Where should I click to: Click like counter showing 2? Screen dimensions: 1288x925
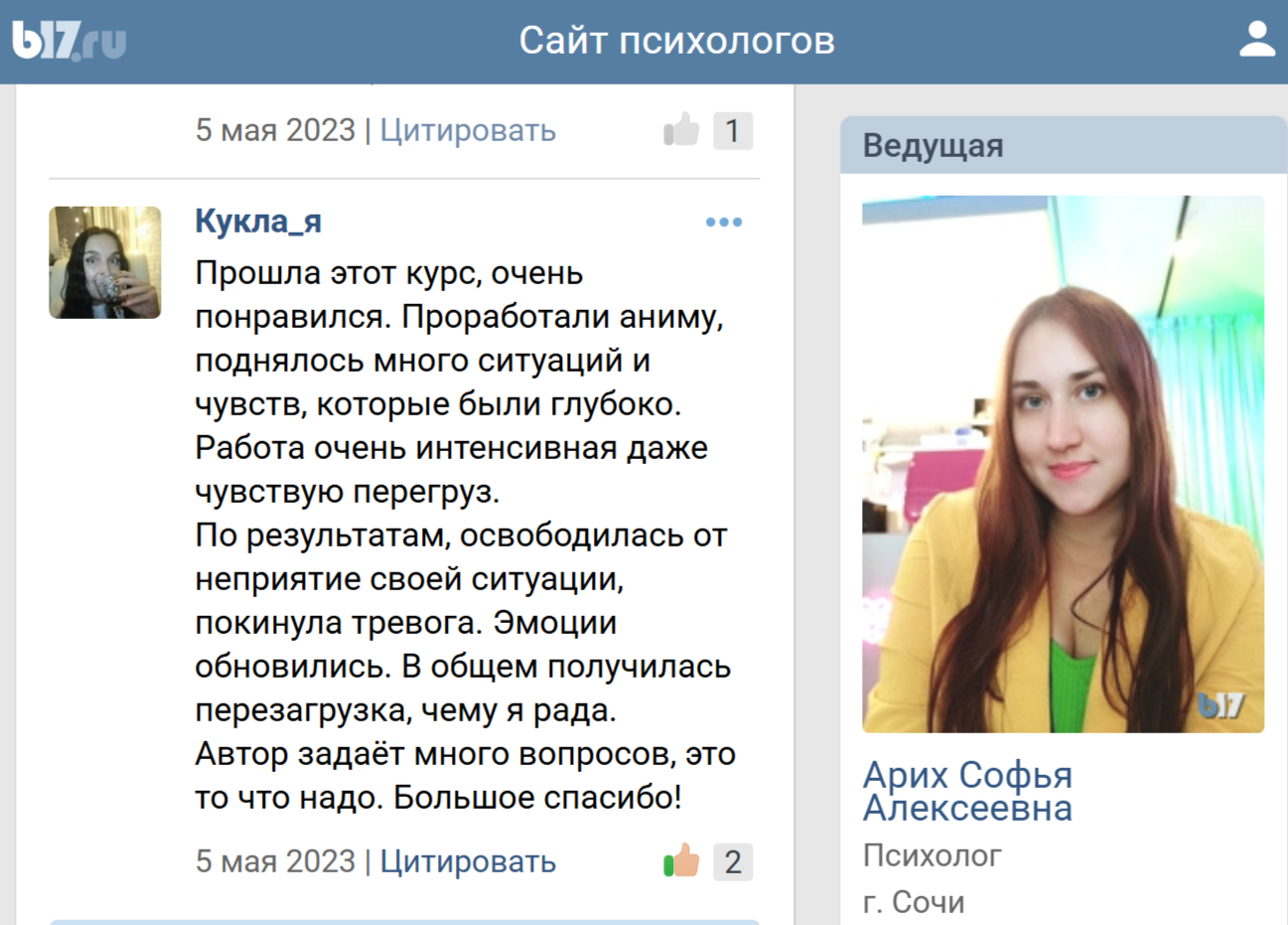pos(733,862)
